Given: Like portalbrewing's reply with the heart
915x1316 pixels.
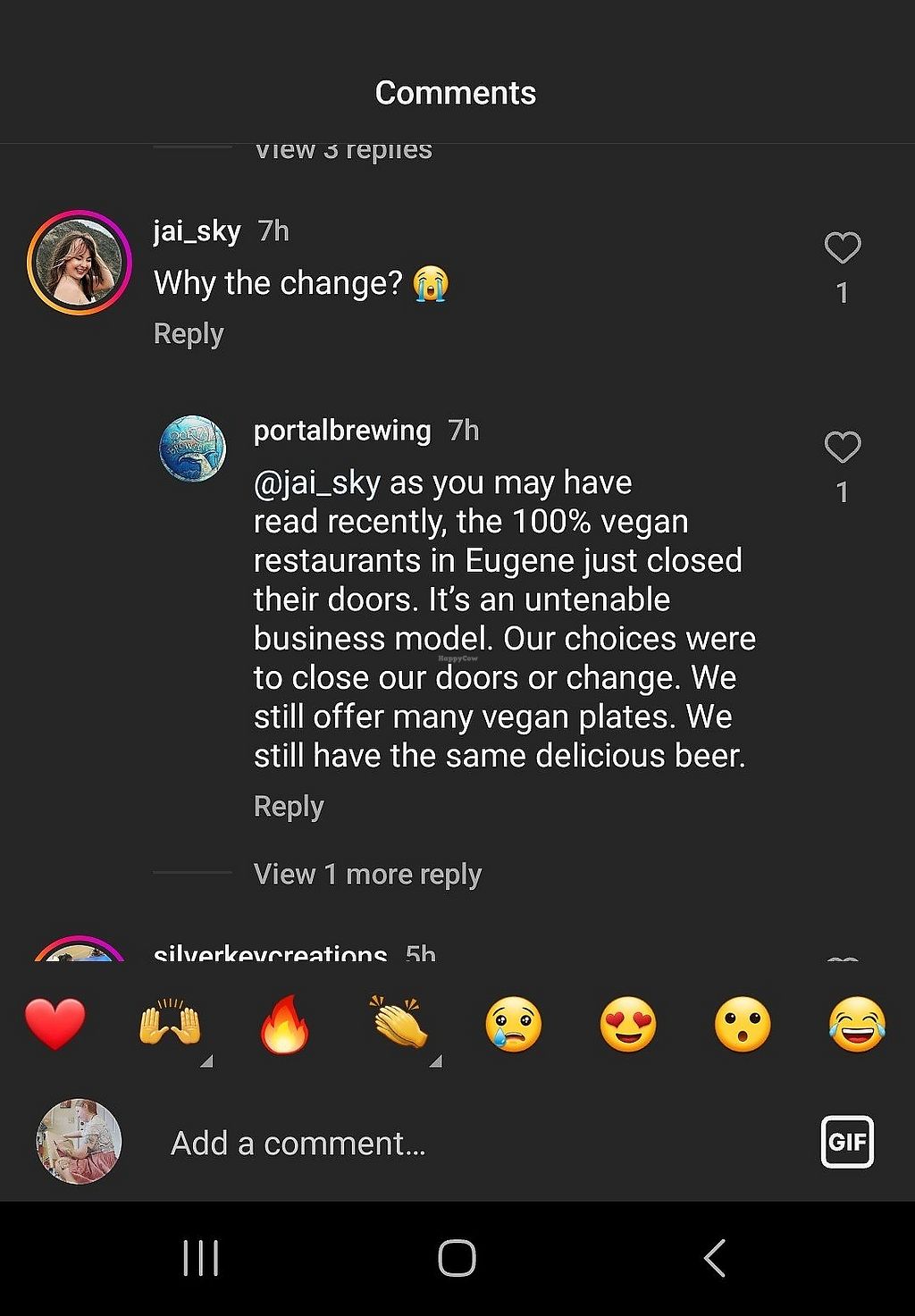Looking at the screenshot, I should pos(842,447).
